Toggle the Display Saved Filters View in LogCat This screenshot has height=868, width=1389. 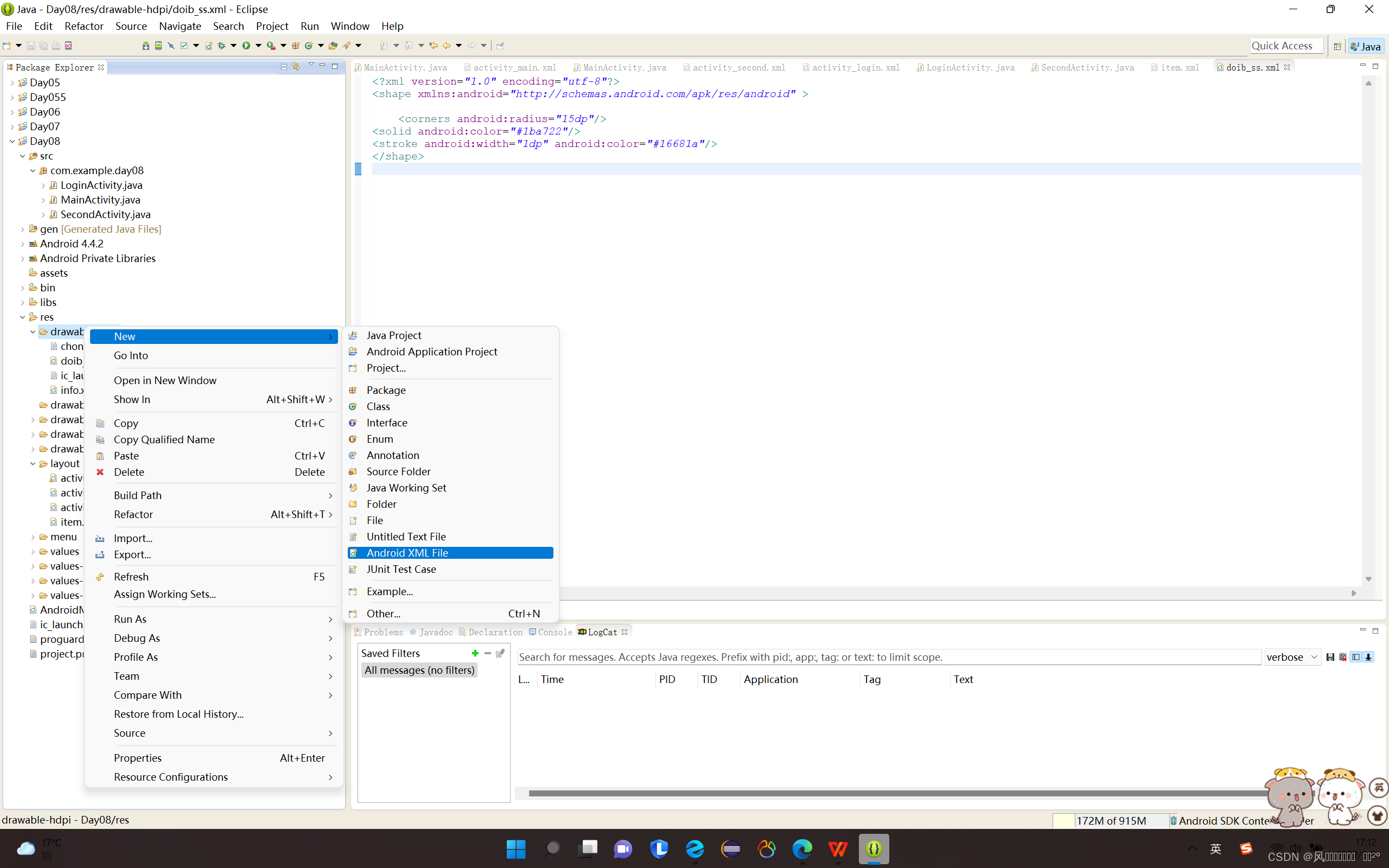(x=1356, y=657)
